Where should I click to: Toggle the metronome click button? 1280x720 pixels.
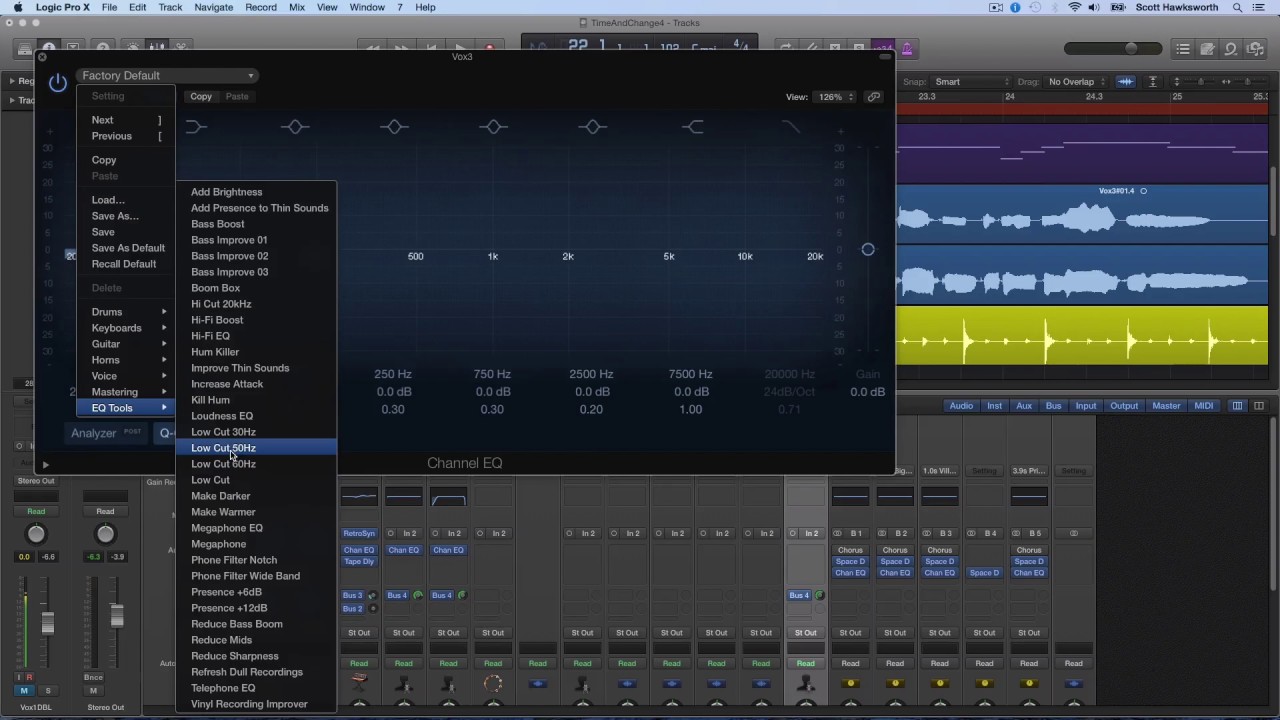tap(907, 48)
